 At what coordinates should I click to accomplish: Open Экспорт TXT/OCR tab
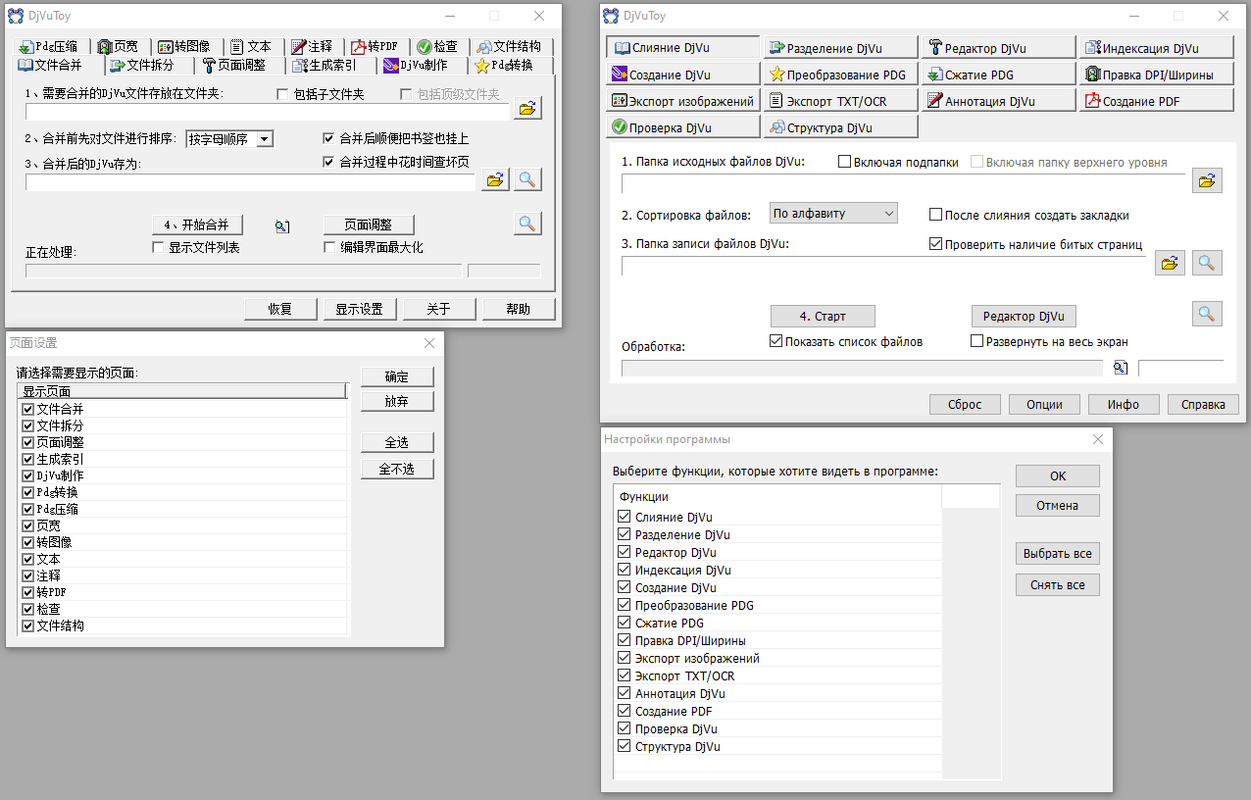(841, 100)
